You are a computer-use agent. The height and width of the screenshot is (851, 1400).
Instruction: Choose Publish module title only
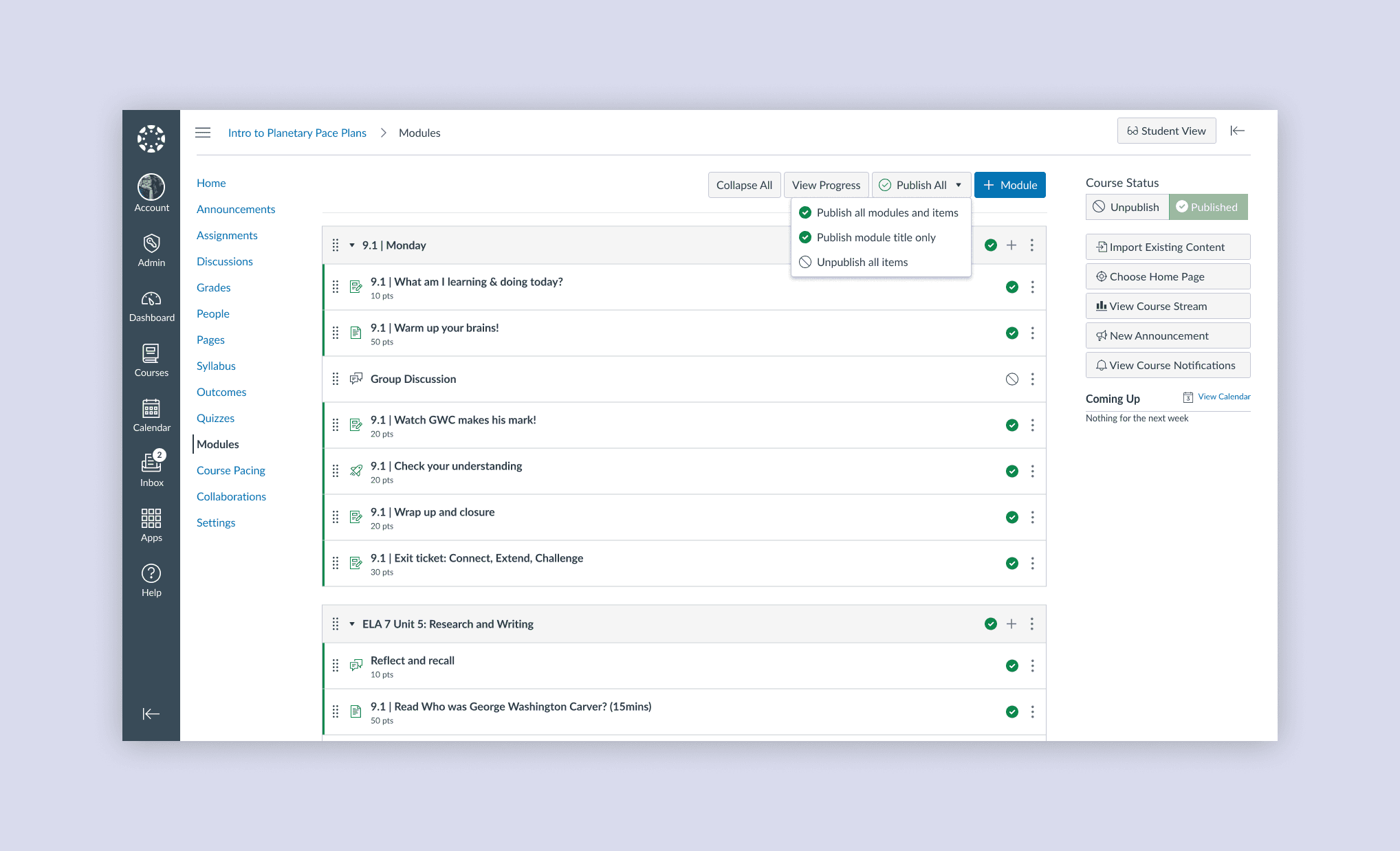881,238
